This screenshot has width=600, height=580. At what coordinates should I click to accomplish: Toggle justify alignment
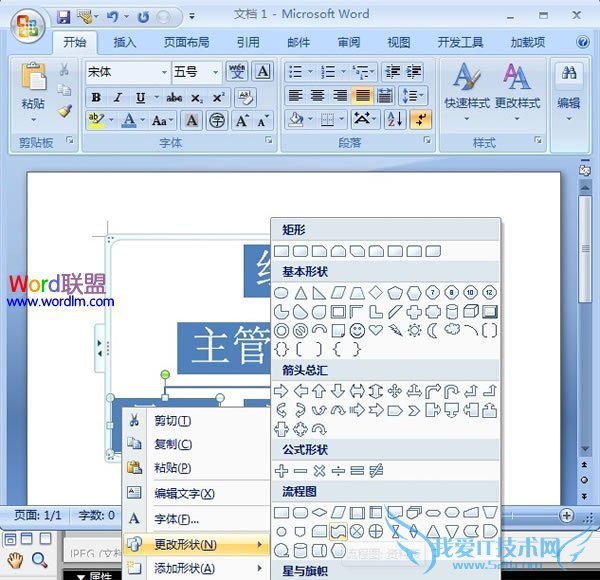(x=362, y=95)
